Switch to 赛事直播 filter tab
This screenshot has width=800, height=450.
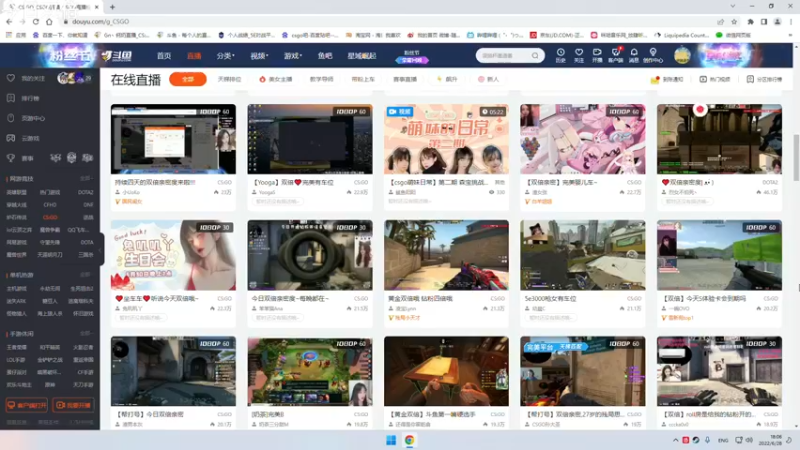tap(405, 79)
